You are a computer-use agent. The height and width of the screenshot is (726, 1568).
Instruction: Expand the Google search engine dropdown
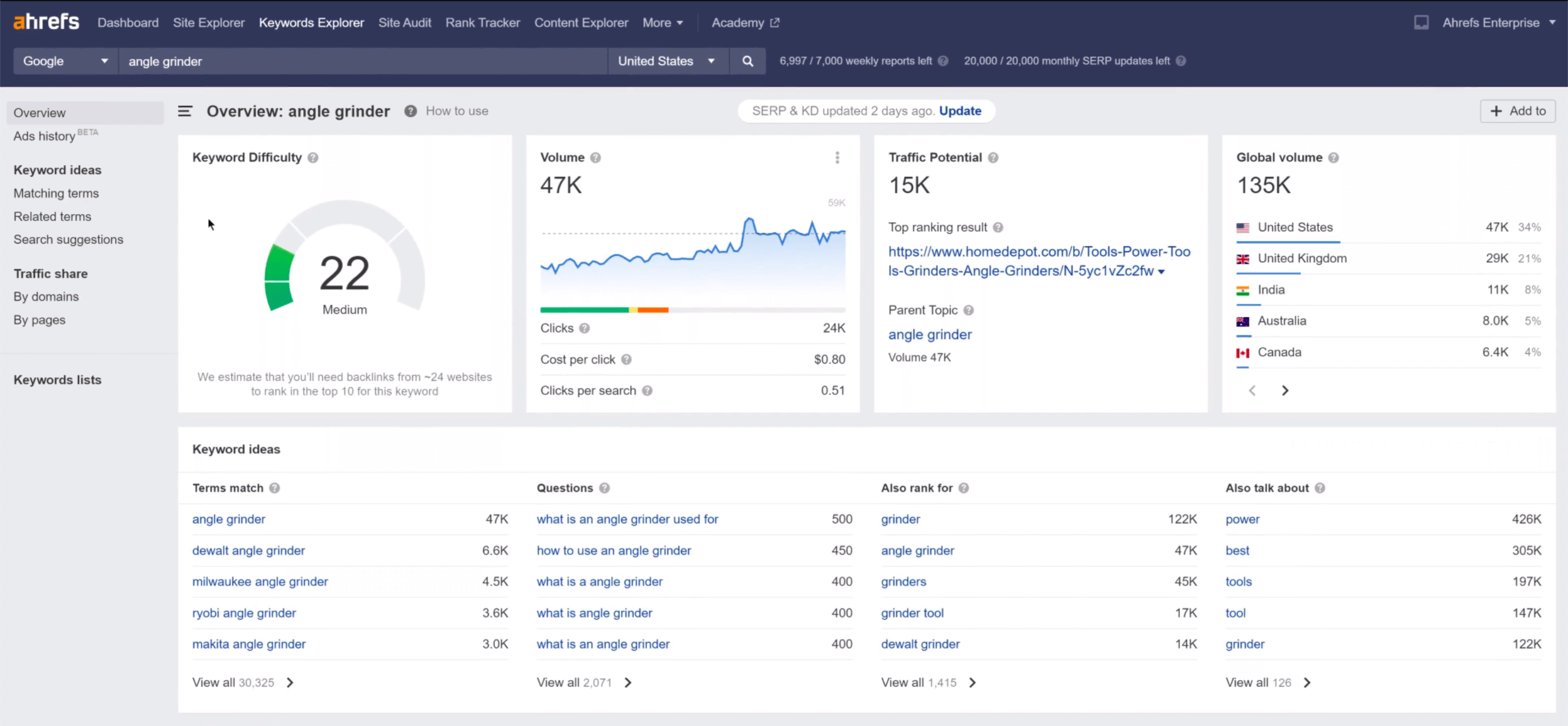click(64, 61)
